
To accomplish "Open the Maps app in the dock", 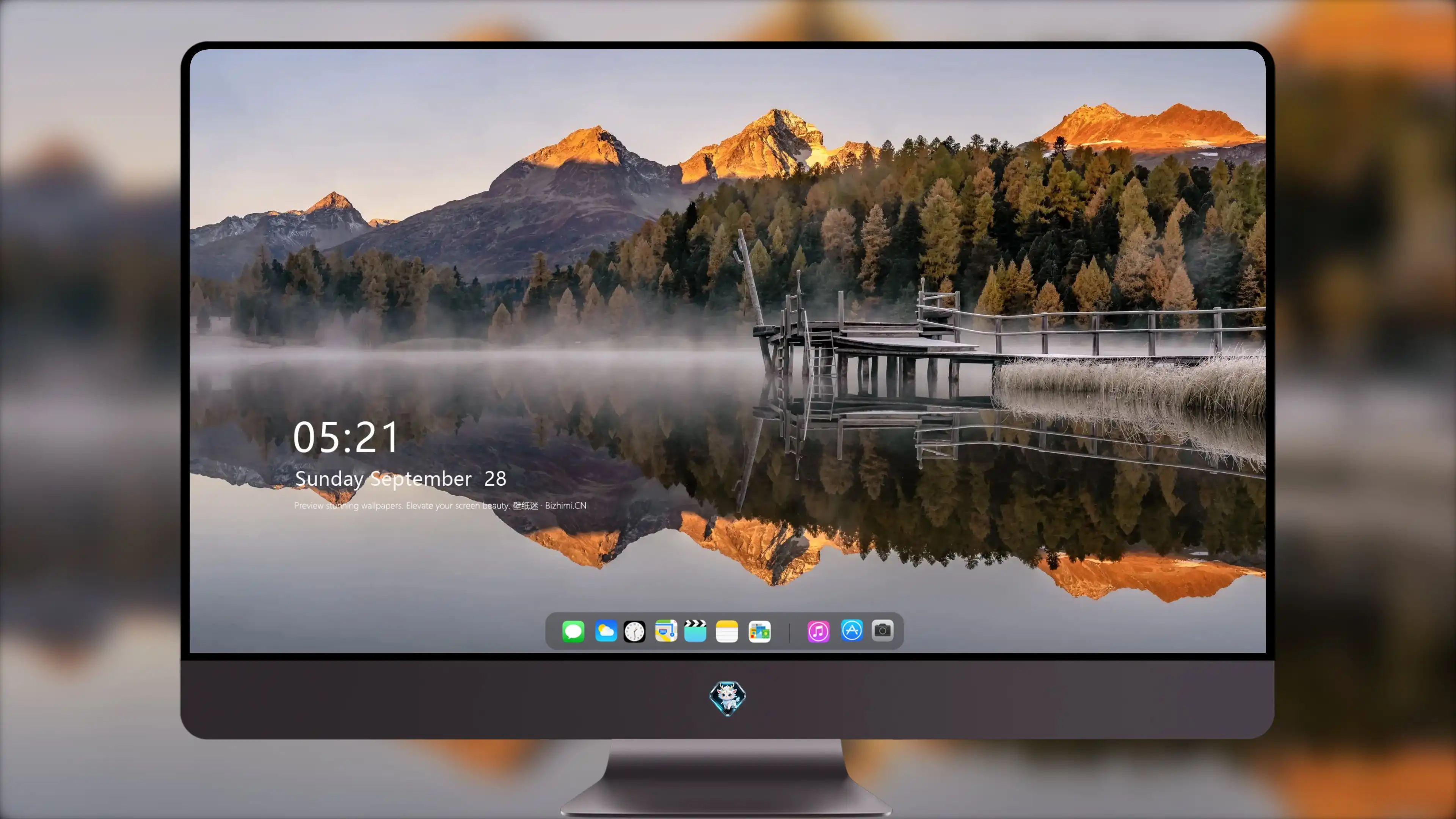I will pyautogui.click(x=666, y=631).
